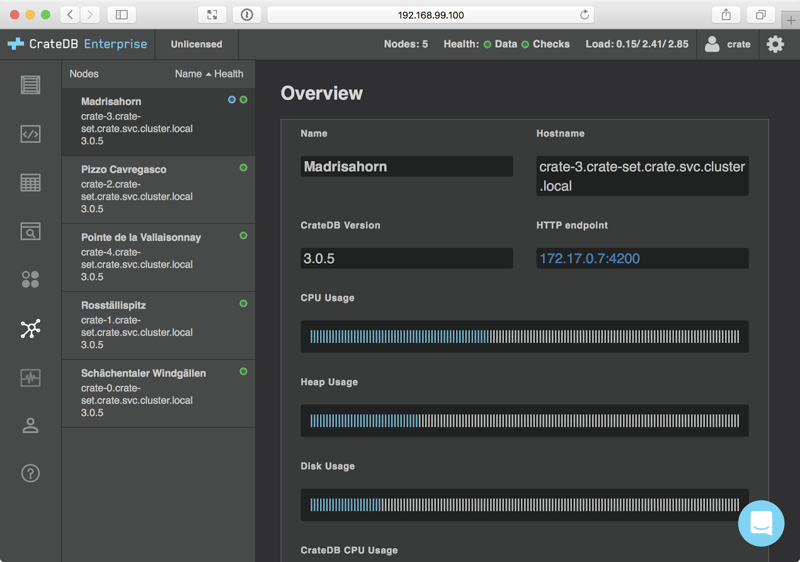Open the settings gear icon
The width and height of the screenshot is (800, 562).
pyautogui.click(x=775, y=44)
